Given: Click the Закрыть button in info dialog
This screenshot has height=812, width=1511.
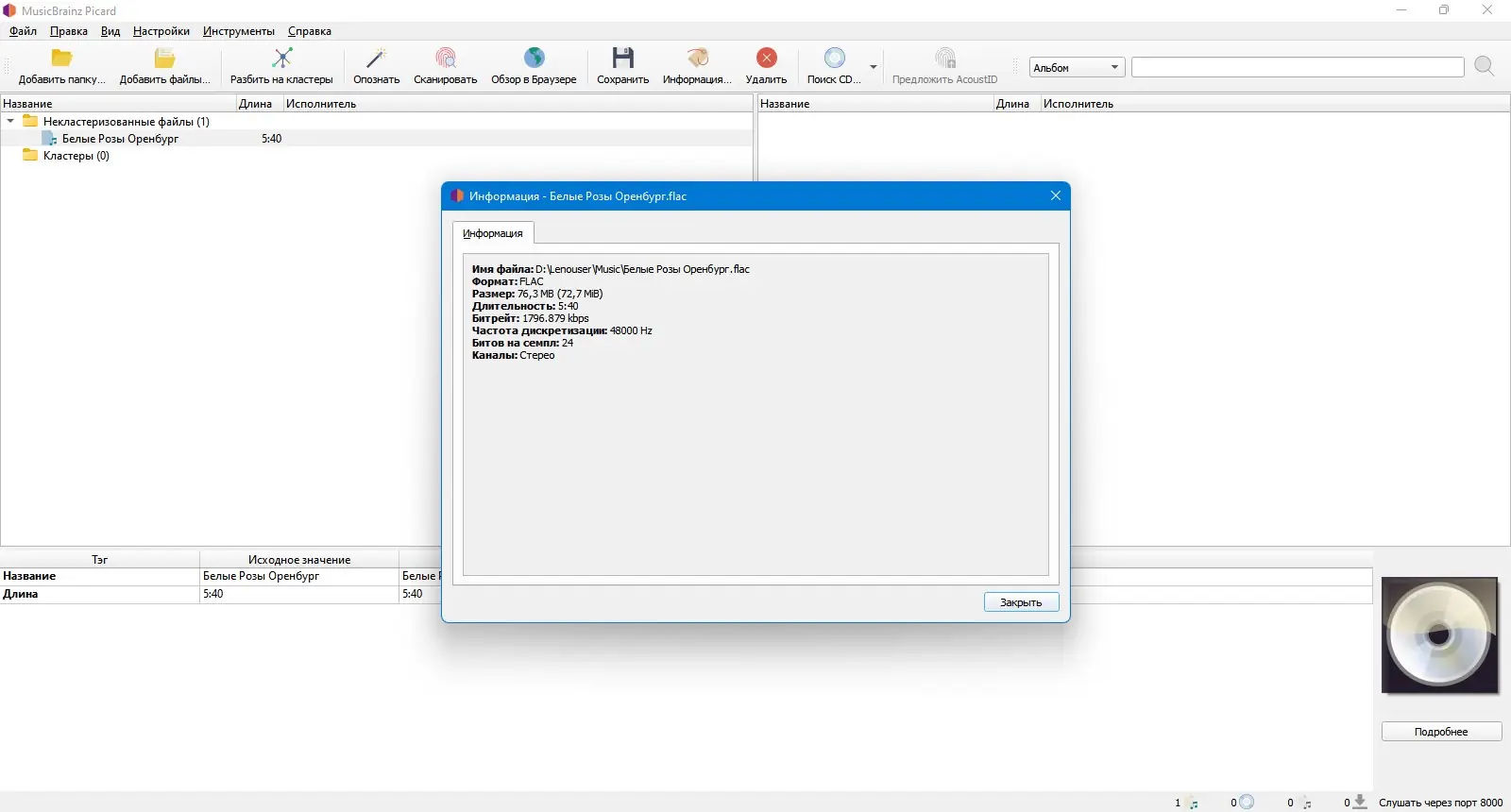Looking at the screenshot, I should click(1021, 602).
